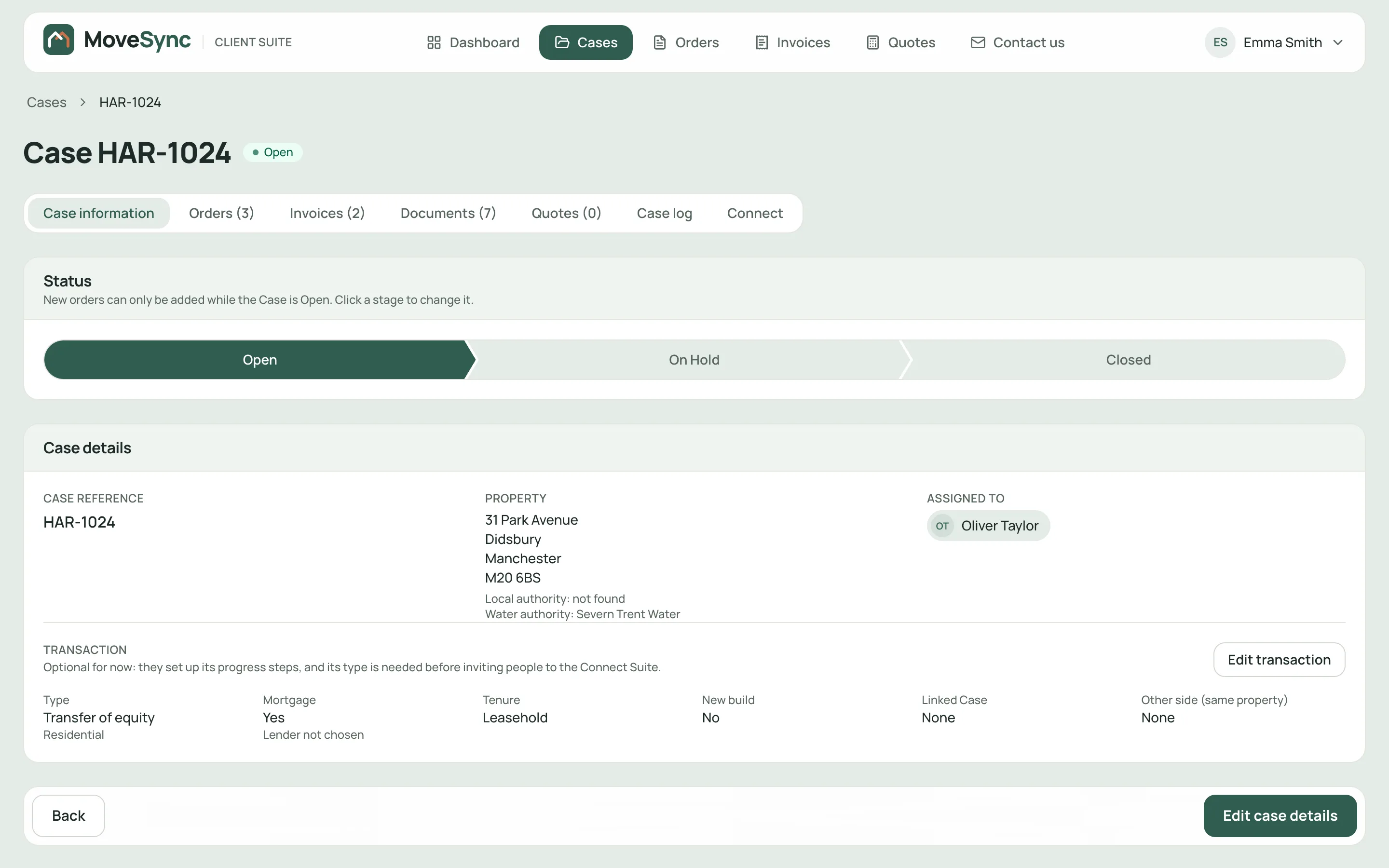Click the MoveSync house logo icon
1389x868 pixels.
click(x=58, y=40)
